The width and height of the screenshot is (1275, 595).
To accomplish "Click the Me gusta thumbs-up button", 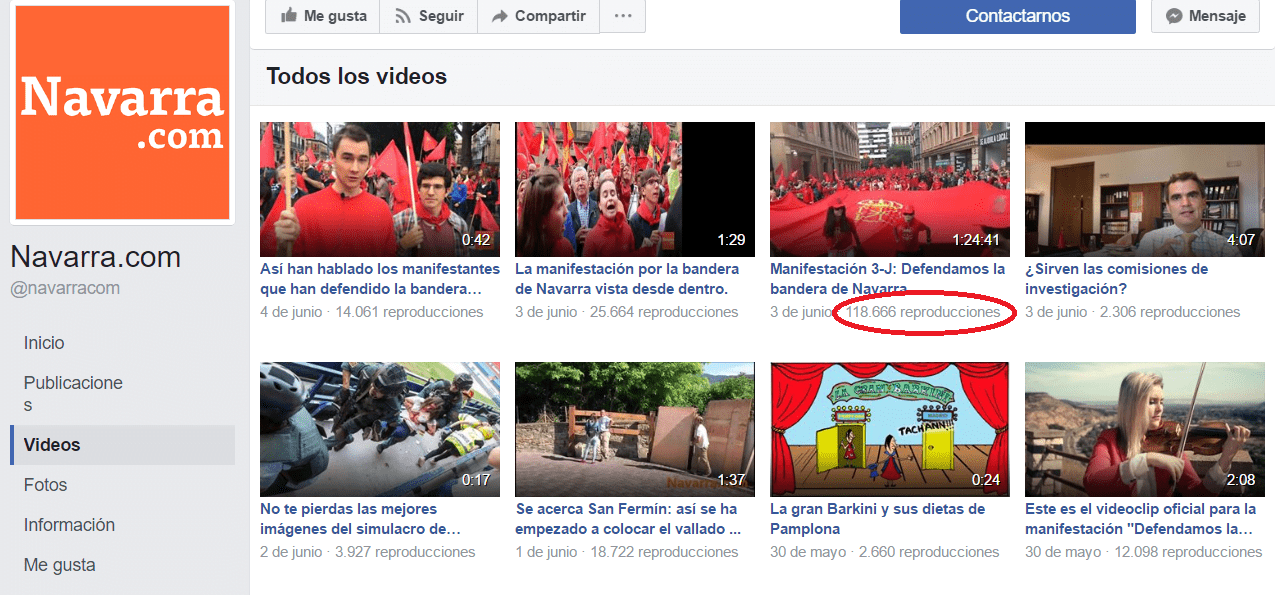I will point(322,16).
